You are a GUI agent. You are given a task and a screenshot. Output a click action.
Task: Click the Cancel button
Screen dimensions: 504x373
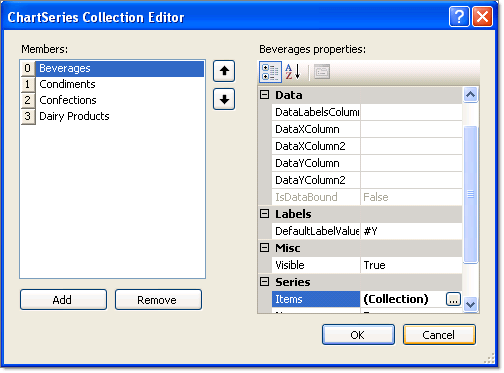coord(439,335)
